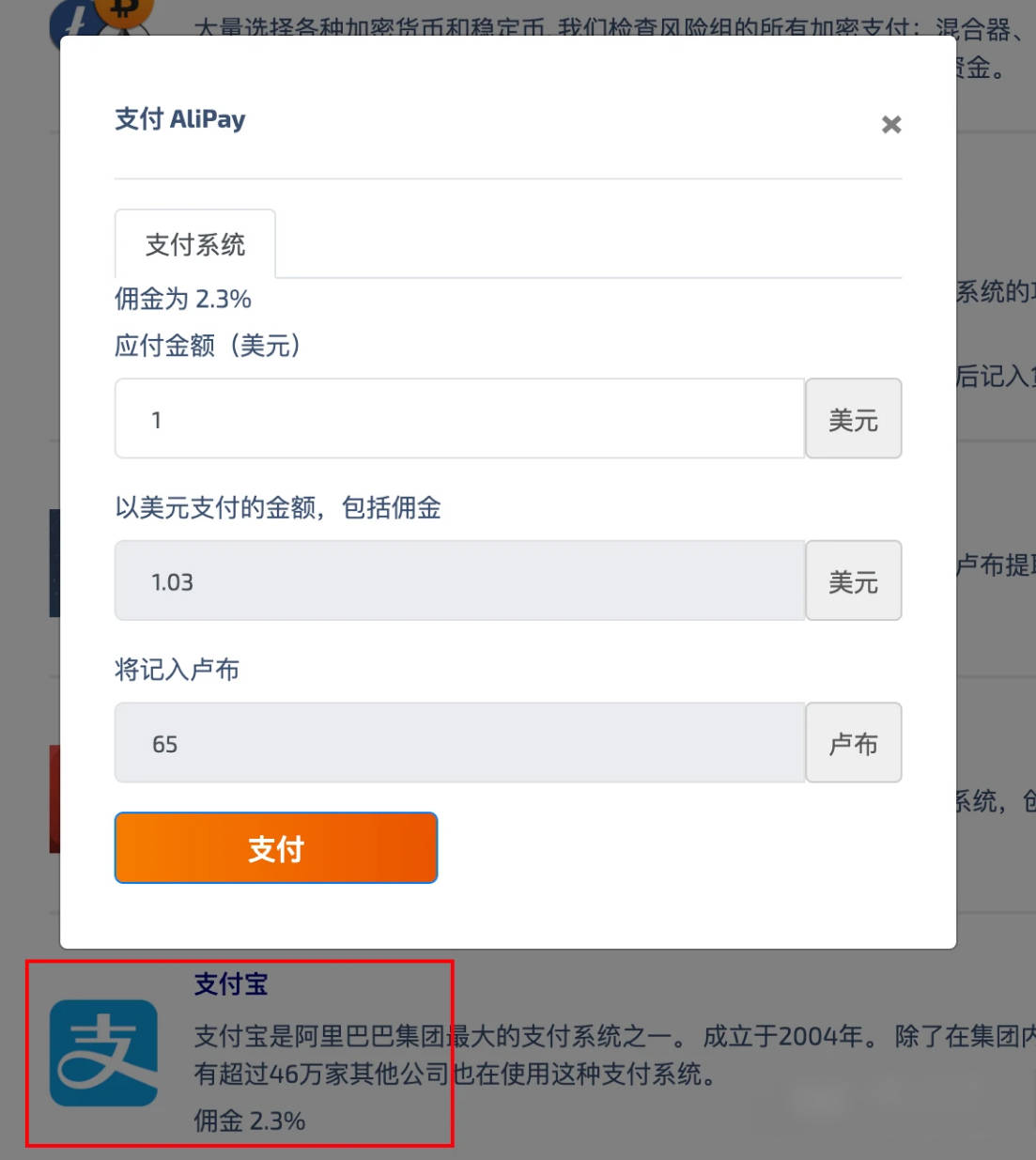
Task: Click the 以美元支付的金额，包括佣金 label
Action: tap(278, 507)
